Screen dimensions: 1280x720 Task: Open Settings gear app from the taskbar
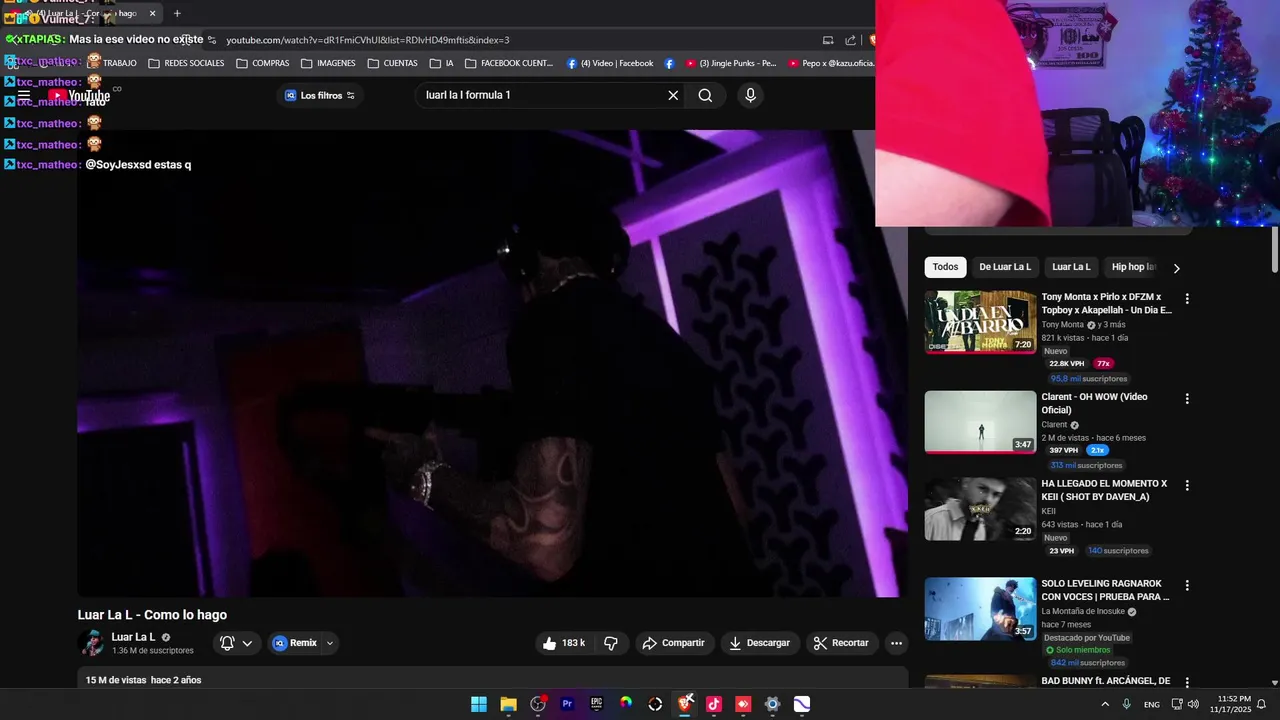tap(772, 704)
